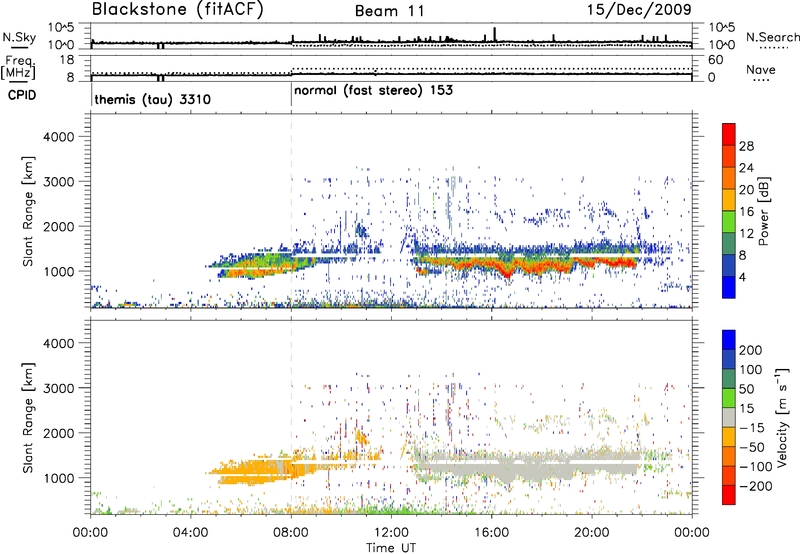Click the 4000 tick in the power panel
This screenshot has width=800, height=554.
pyautogui.click(x=58, y=137)
